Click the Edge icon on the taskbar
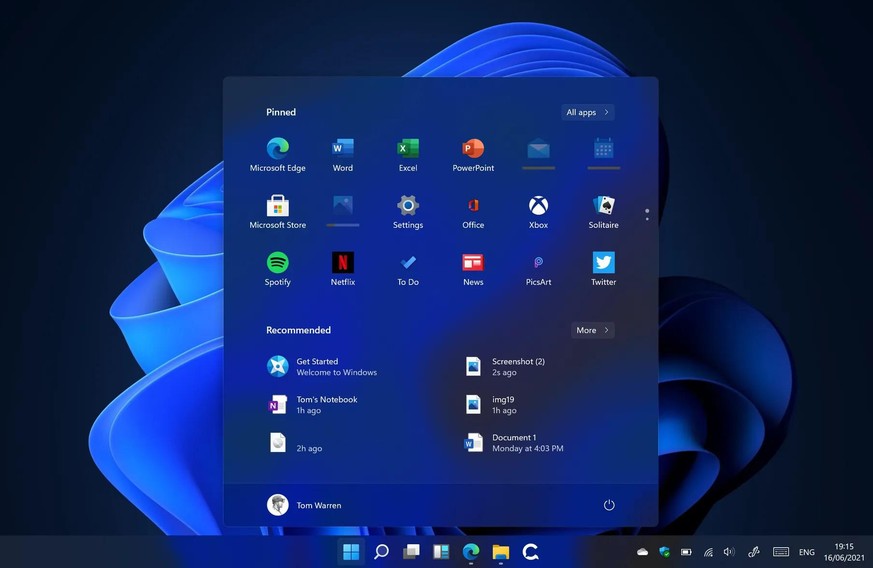 [471, 552]
